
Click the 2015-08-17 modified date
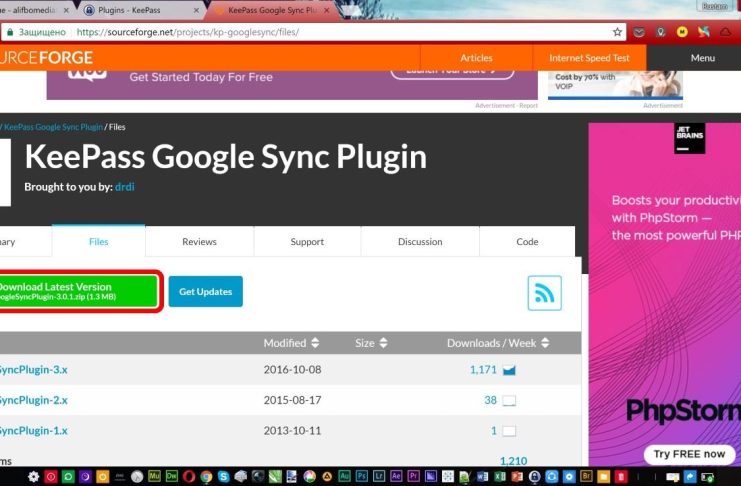click(293, 400)
